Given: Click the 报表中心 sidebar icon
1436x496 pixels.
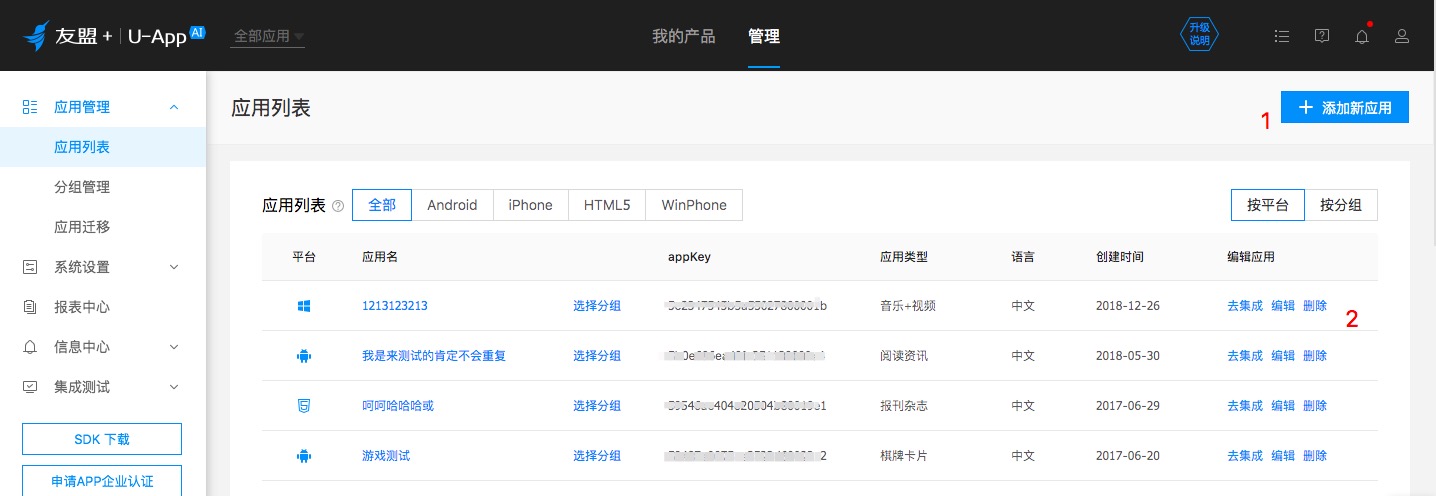Looking at the screenshot, I should 30,307.
